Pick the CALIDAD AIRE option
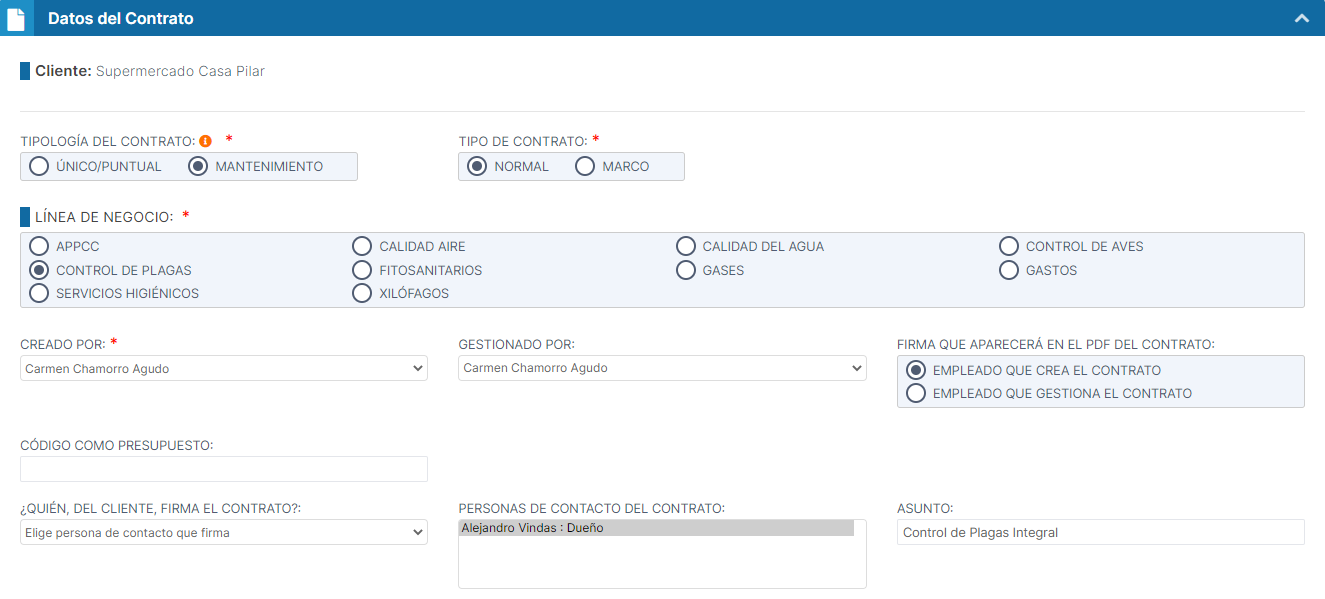The height and width of the screenshot is (599, 1325). (x=362, y=246)
